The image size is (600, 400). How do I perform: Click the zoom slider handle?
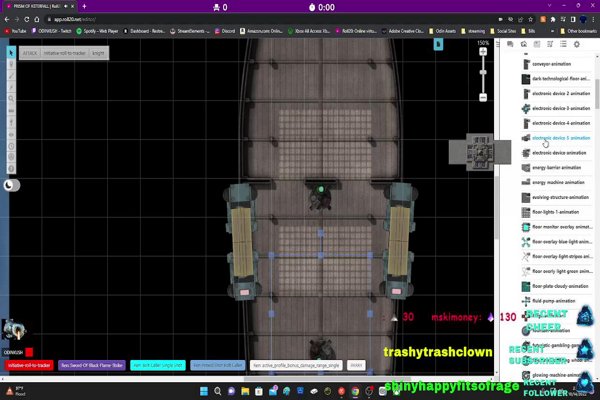click(483, 72)
